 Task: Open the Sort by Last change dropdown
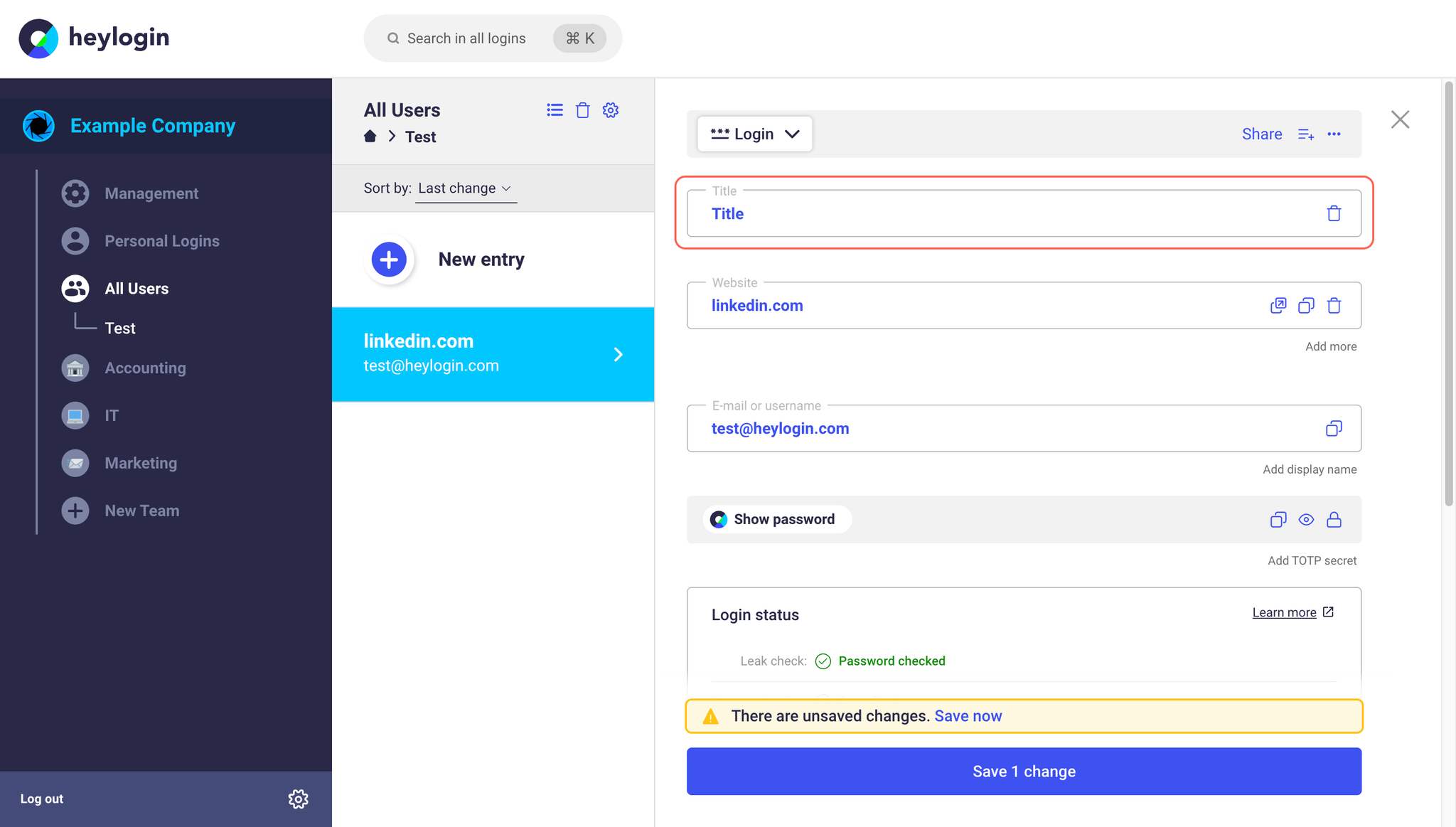click(x=466, y=188)
